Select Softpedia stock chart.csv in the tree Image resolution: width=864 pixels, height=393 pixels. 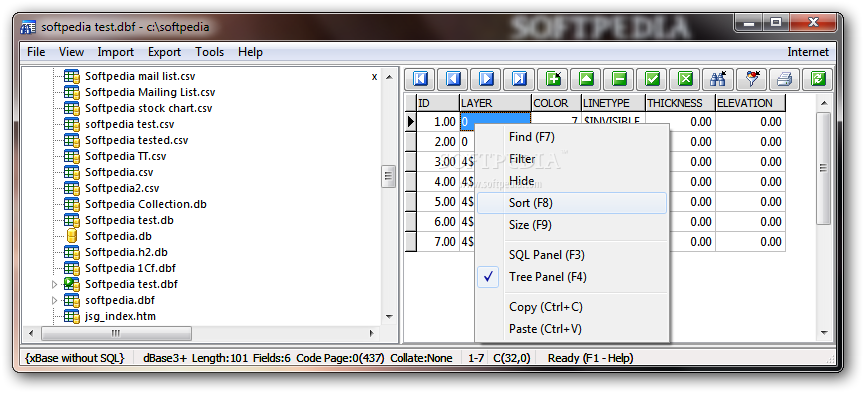(148, 108)
